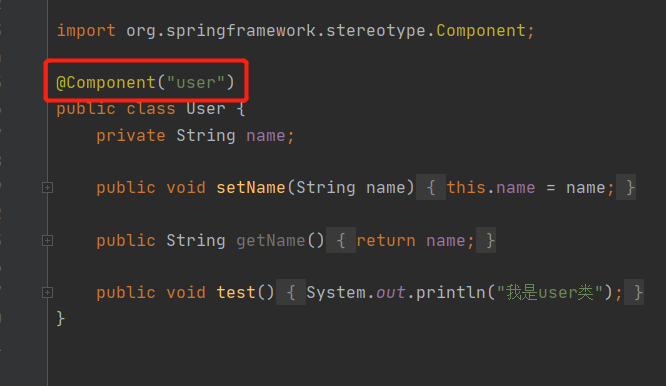Screen dimensions: 666x386
Task: Click the getName method name
Action: coord(271,241)
